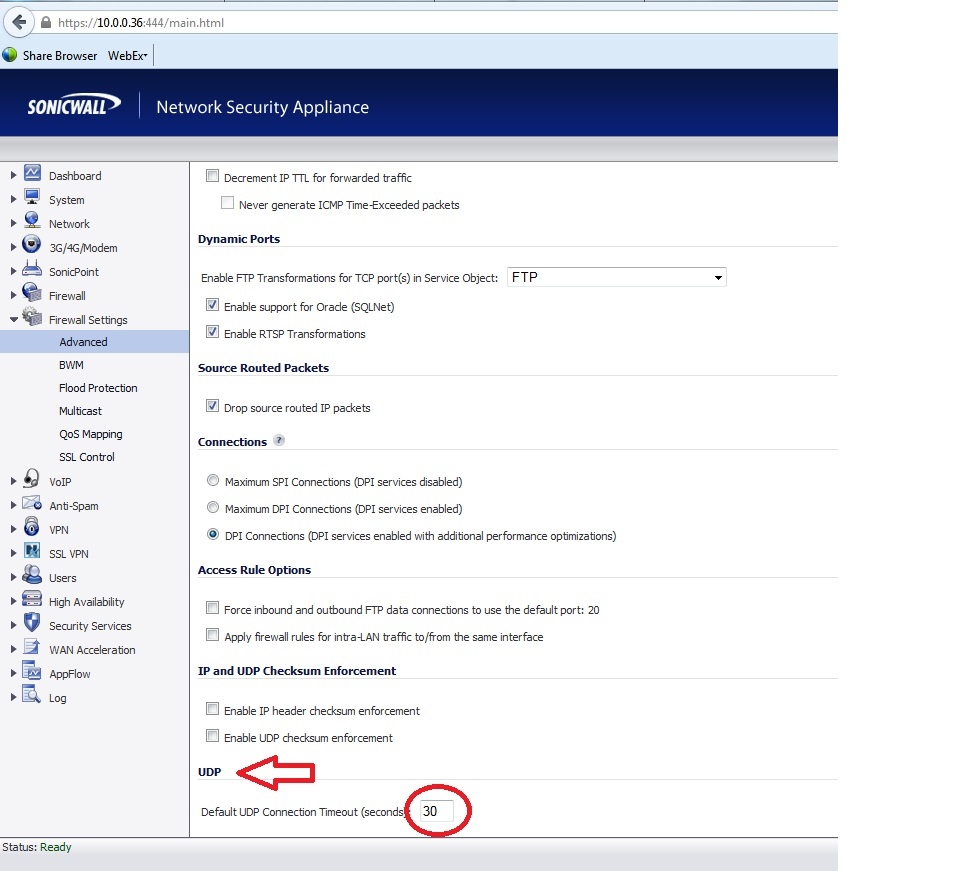Open the QoS Mapping submenu item

click(91, 434)
